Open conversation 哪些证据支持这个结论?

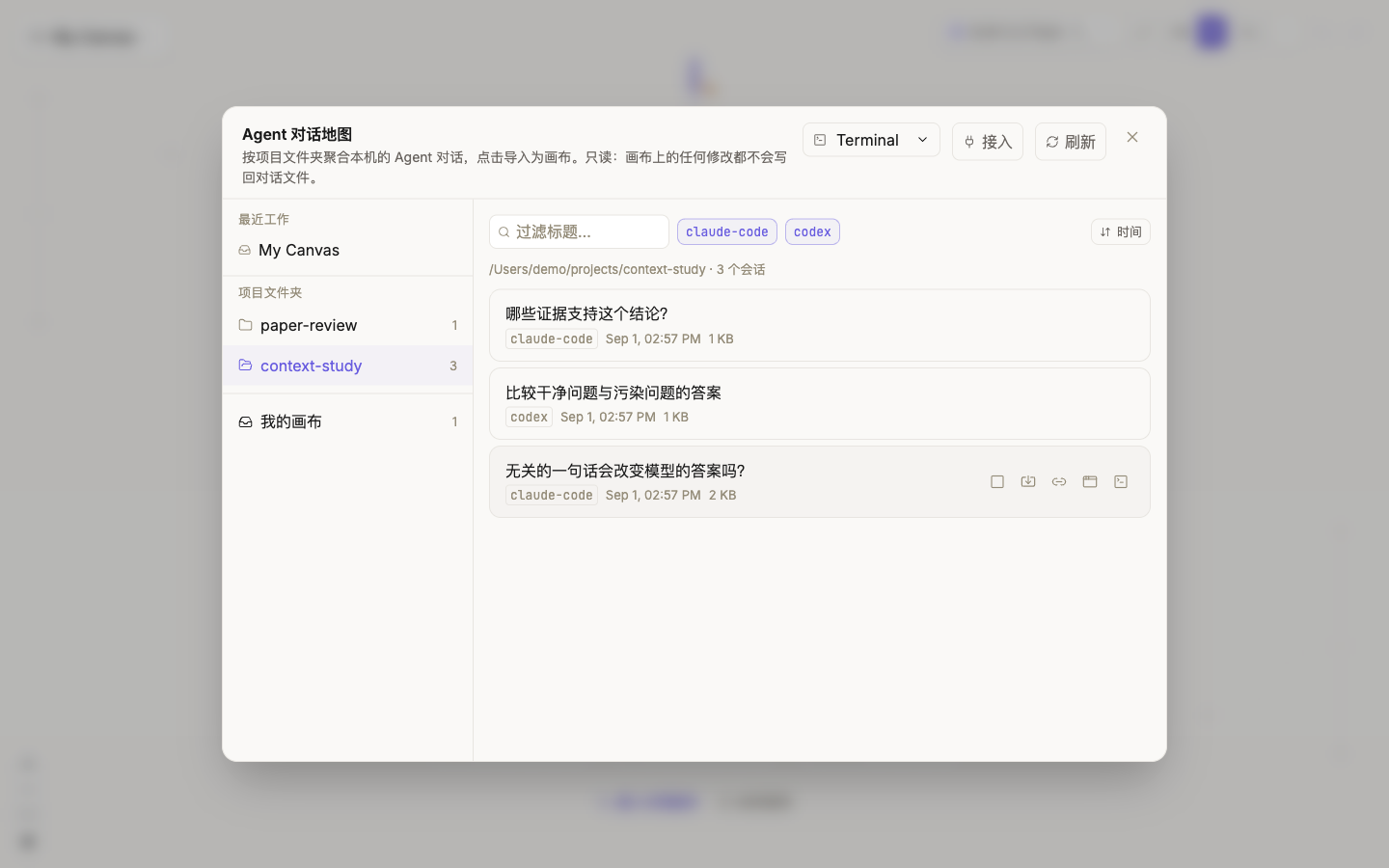click(x=820, y=325)
